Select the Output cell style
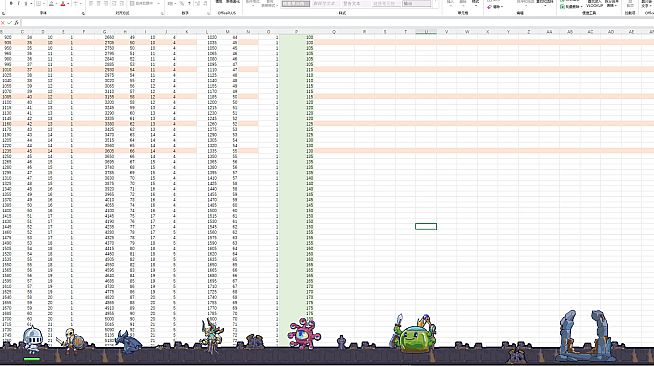 point(416,4)
